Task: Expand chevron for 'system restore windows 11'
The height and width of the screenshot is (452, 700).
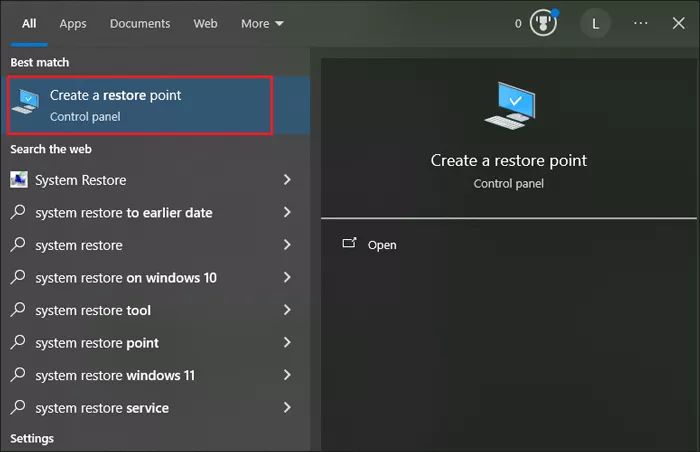Action: [287, 375]
